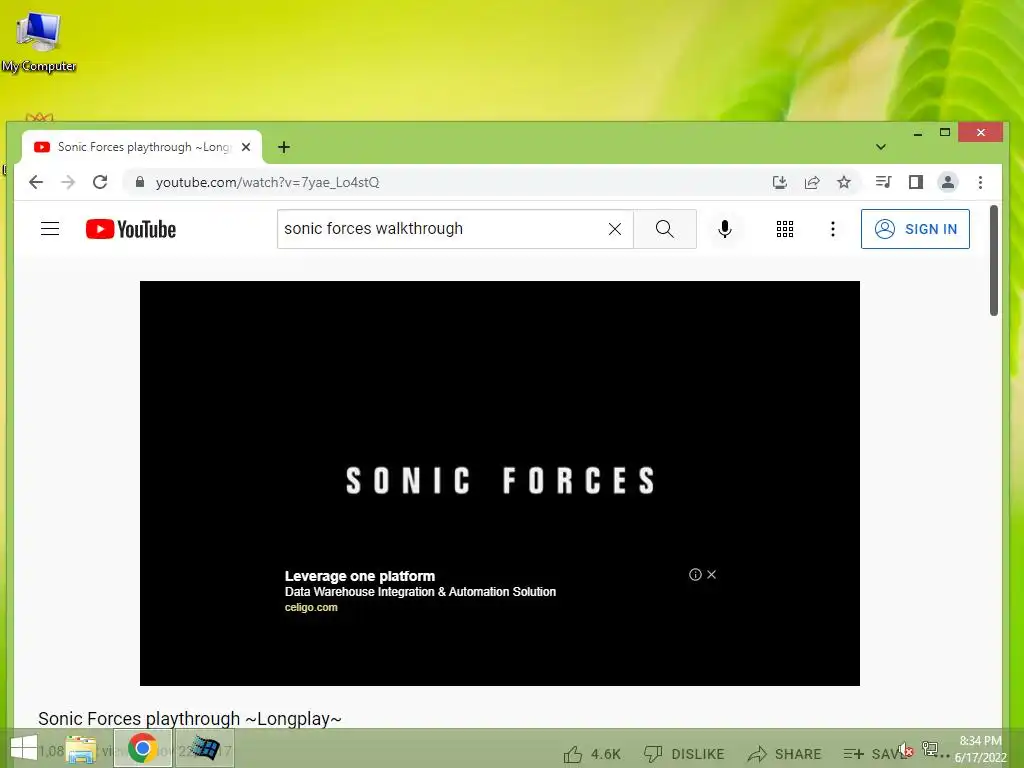Click the Windows flag taskbar app icon
Image resolution: width=1024 pixels, height=768 pixels.
click(204, 748)
